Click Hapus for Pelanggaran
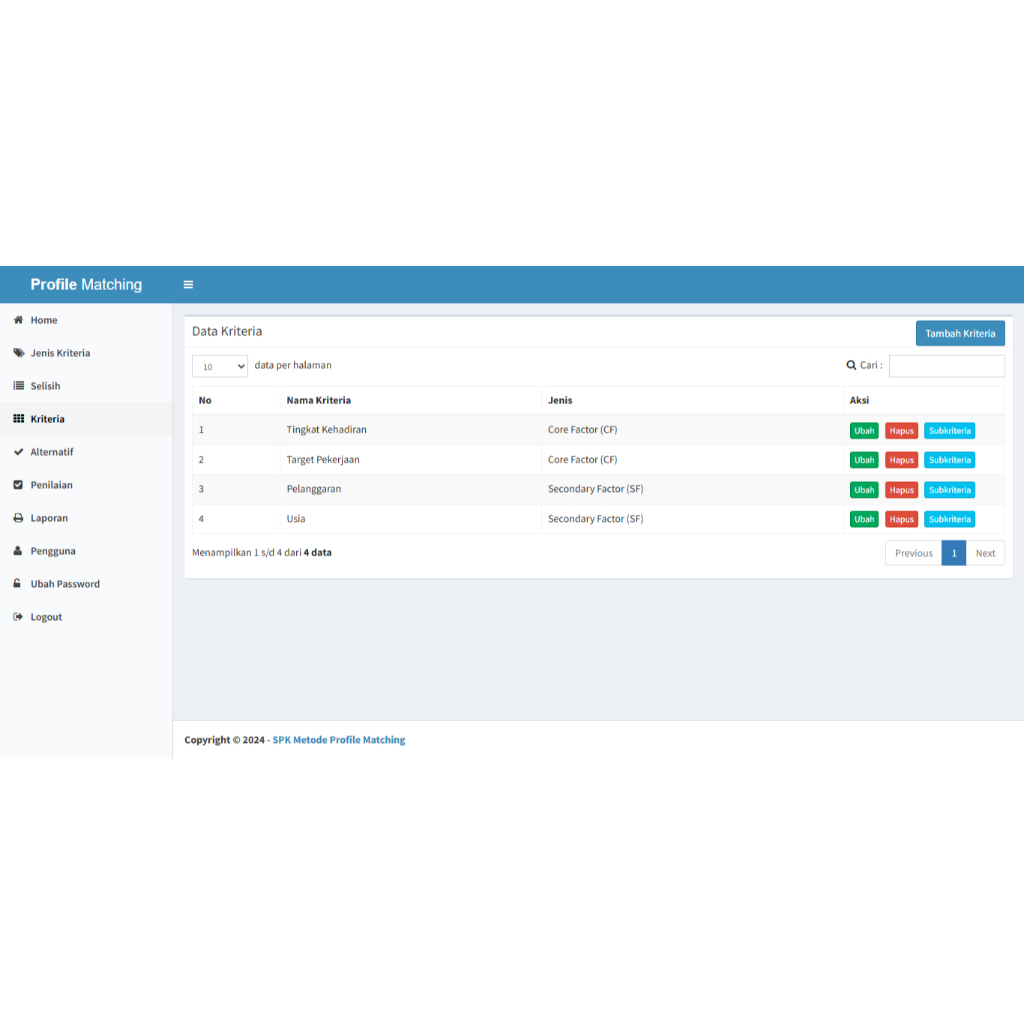The image size is (1024, 1024). click(901, 490)
